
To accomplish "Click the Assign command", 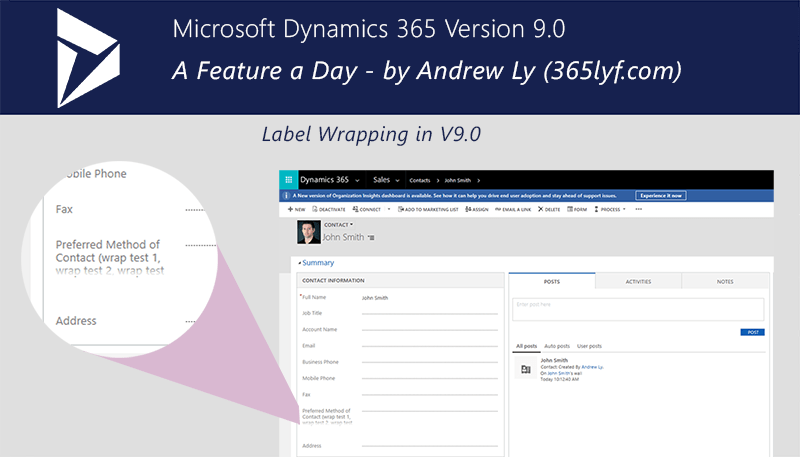I will pyautogui.click(x=477, y=209).
